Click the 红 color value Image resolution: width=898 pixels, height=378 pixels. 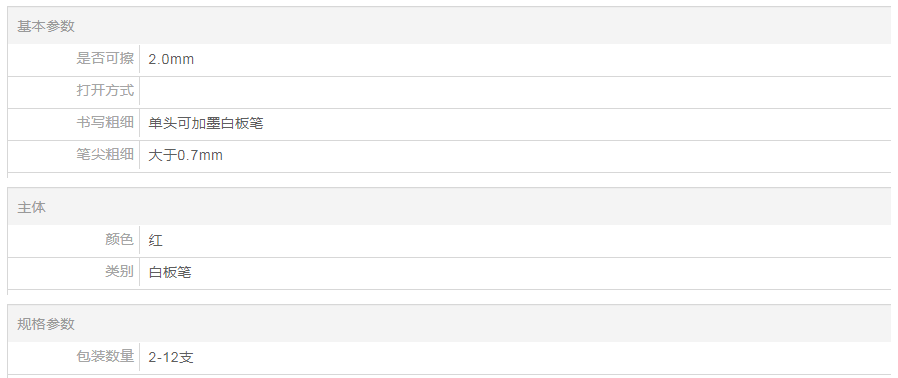coord(155,240)
